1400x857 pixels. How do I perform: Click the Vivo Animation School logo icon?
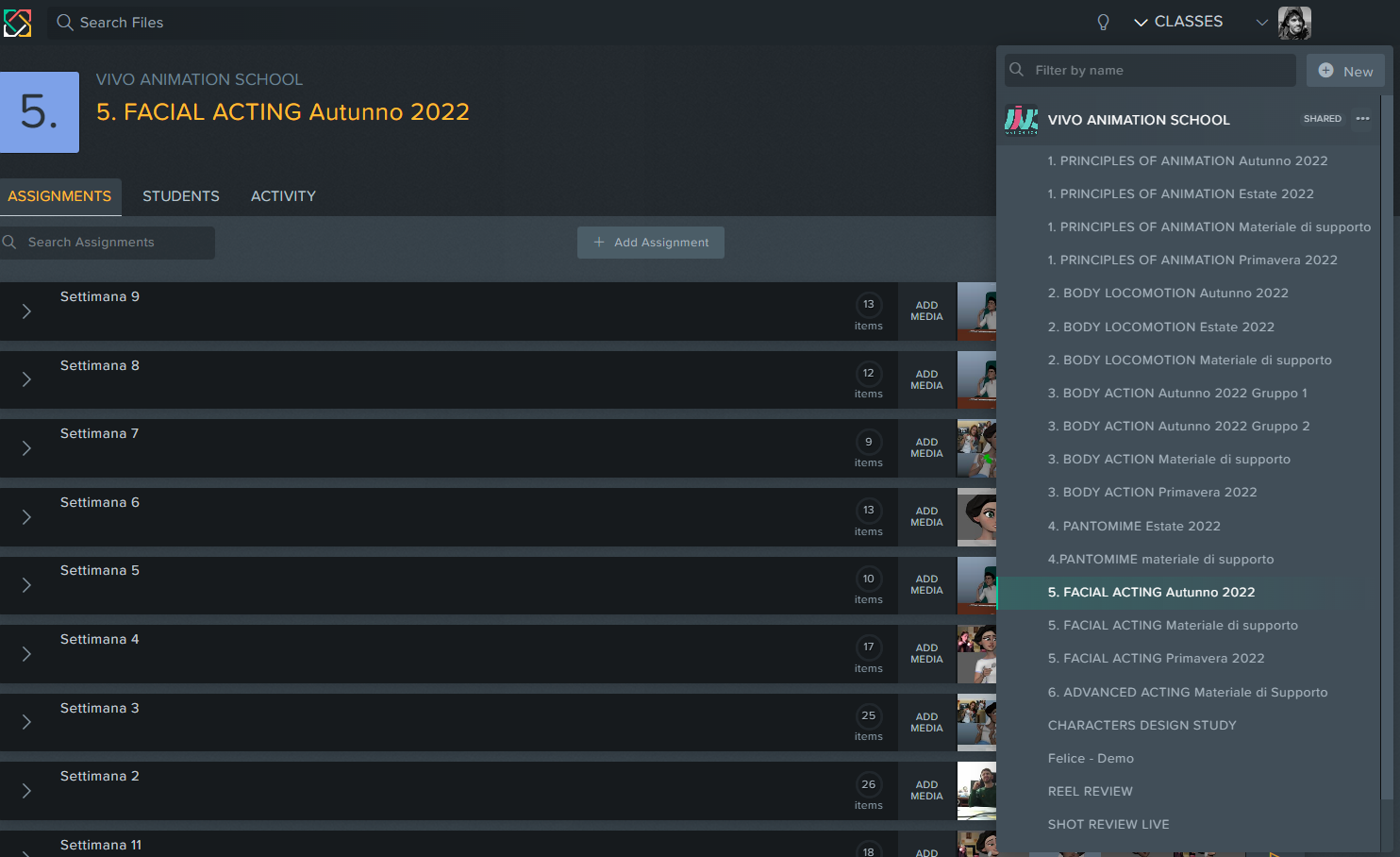tap(1022, 120)
